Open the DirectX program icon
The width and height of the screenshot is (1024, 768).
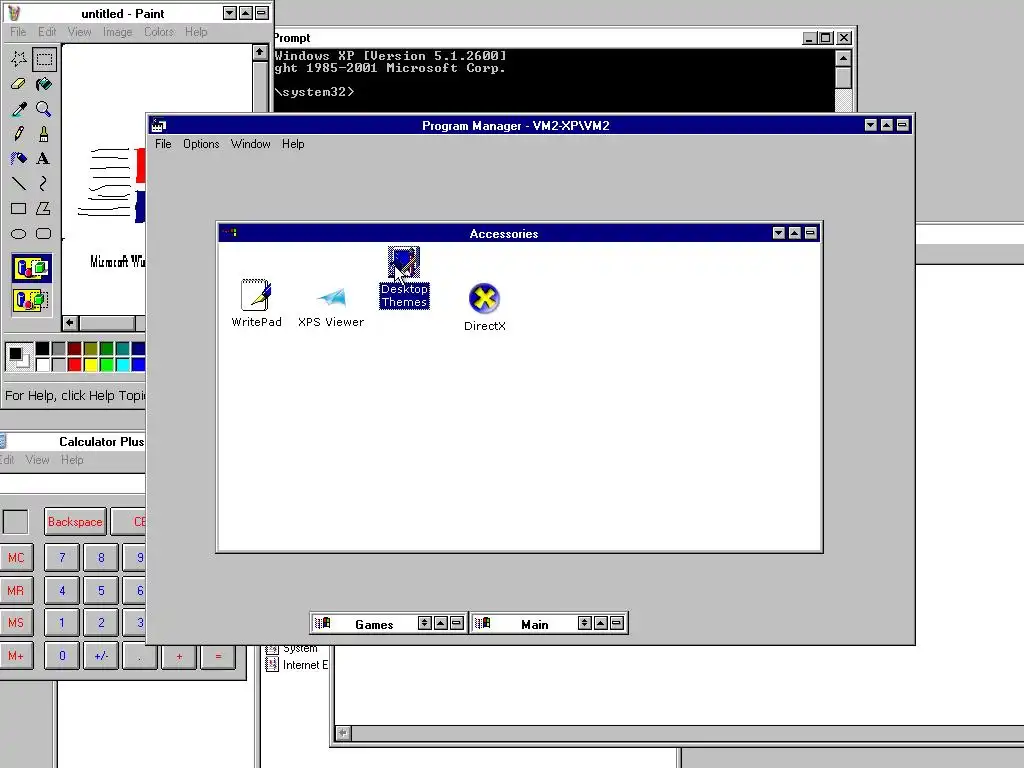tap(485, 307)
